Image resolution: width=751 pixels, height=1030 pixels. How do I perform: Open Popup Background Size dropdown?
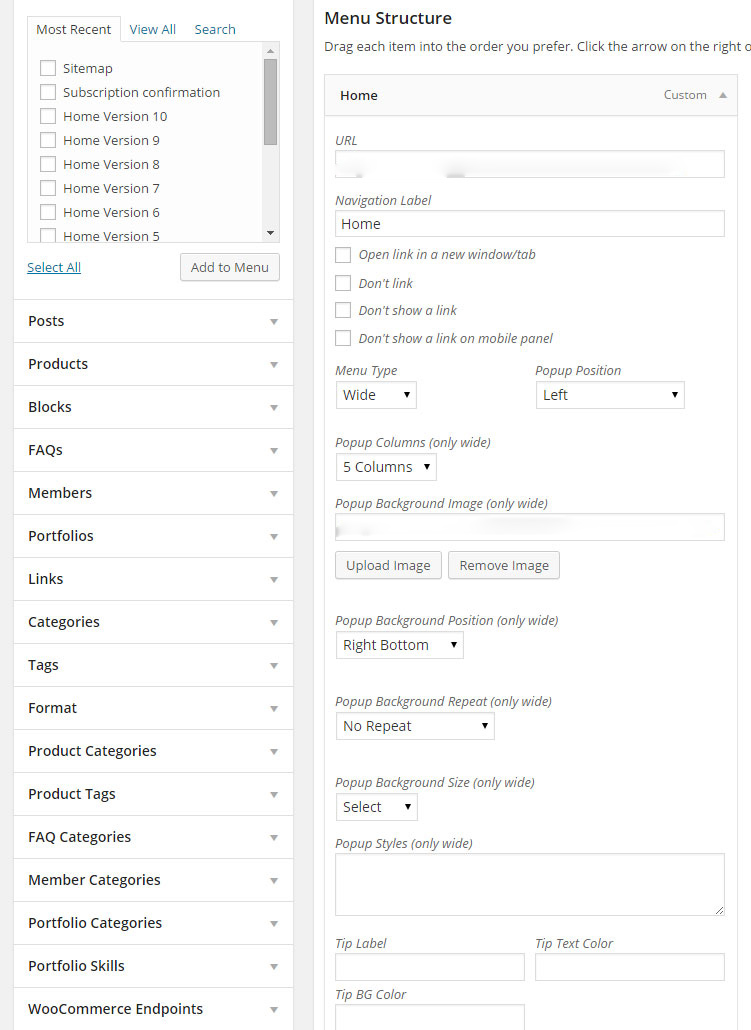click(376, 807)
